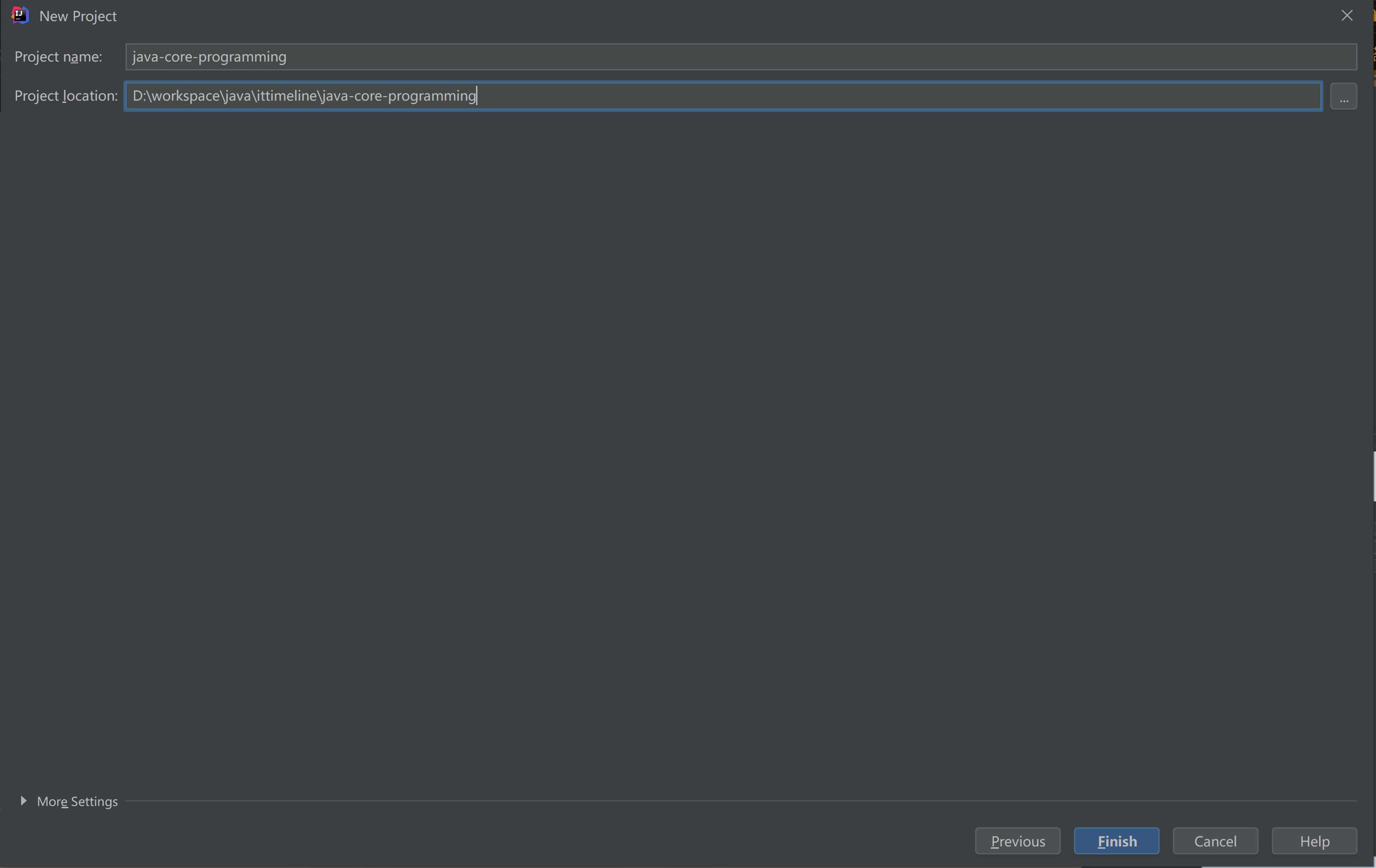Click inside the Project location field

click(723, 96)
